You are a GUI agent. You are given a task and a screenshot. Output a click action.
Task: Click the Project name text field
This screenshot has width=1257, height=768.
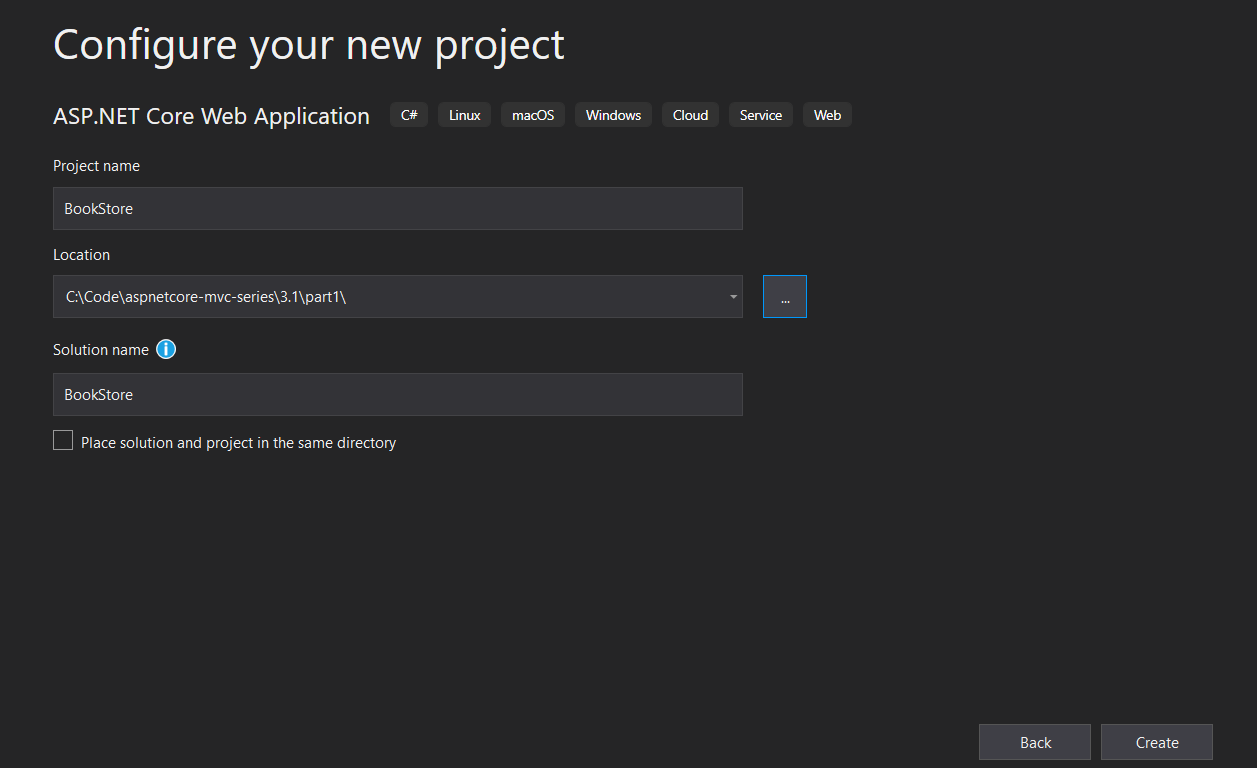[x=397, y=209]
